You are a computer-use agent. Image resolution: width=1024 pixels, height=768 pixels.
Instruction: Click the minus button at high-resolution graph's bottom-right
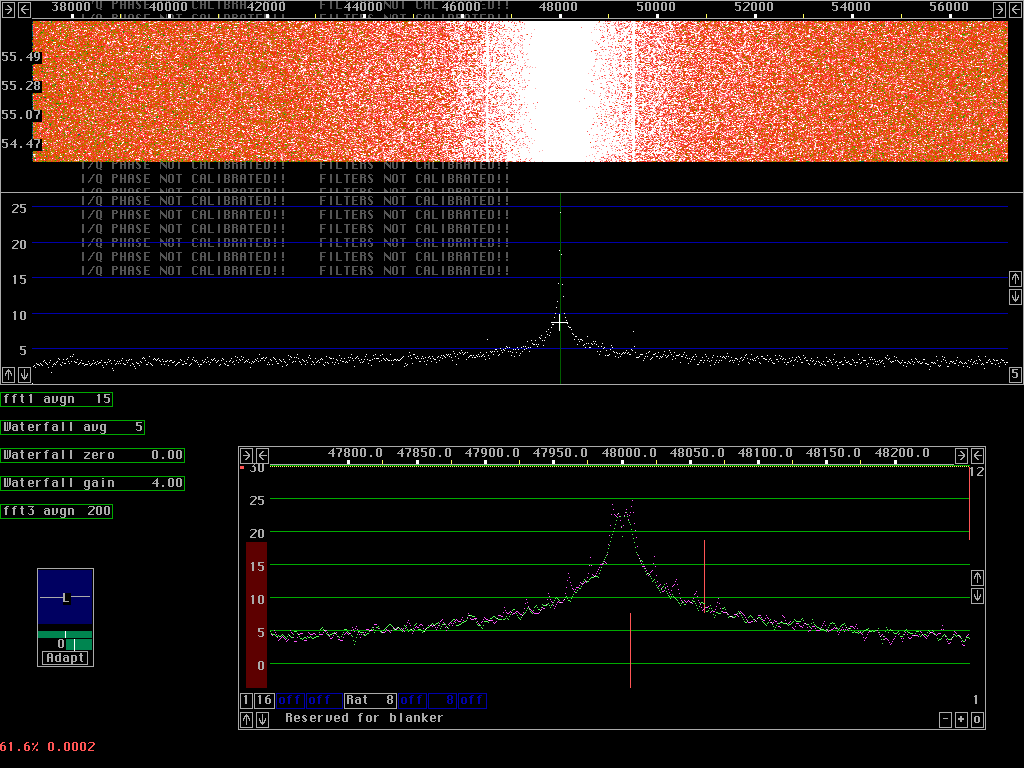point(945,720)
